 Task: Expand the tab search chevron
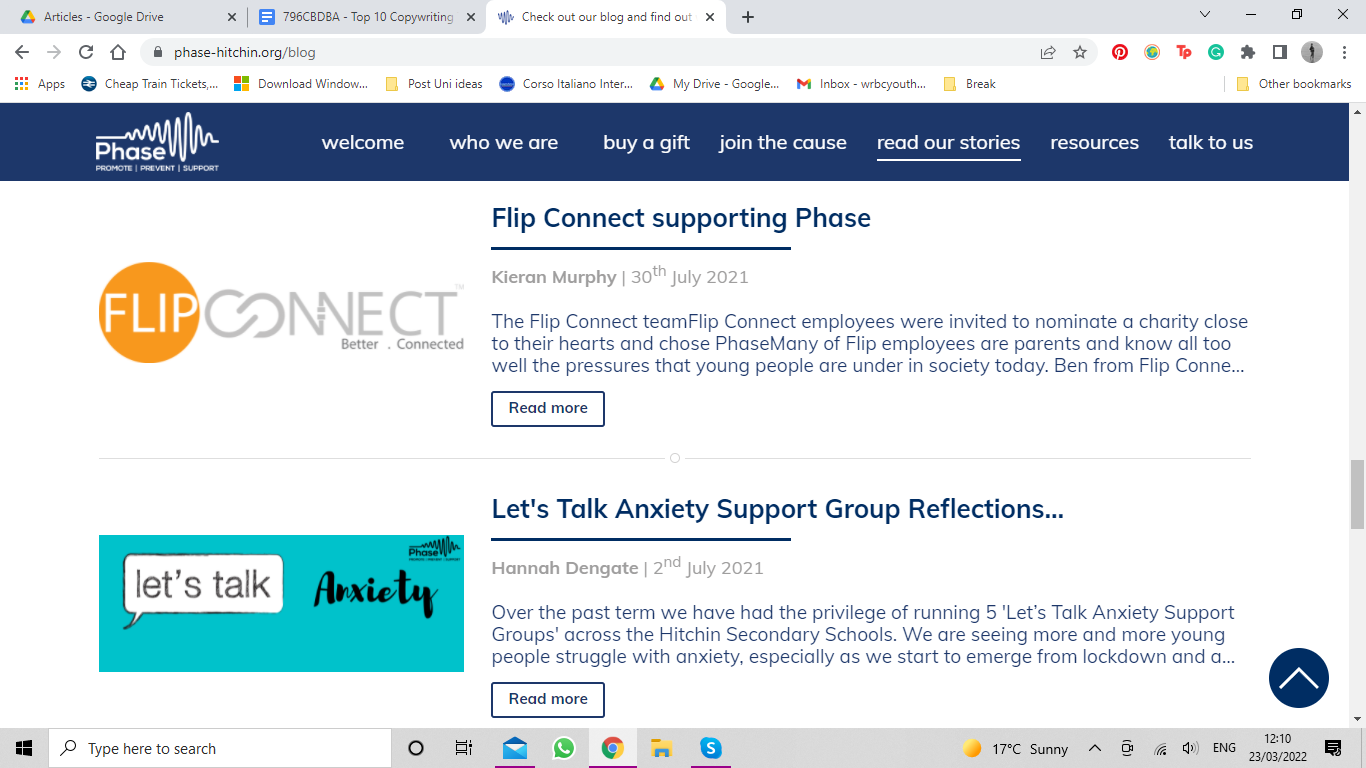click(1204, 15)
